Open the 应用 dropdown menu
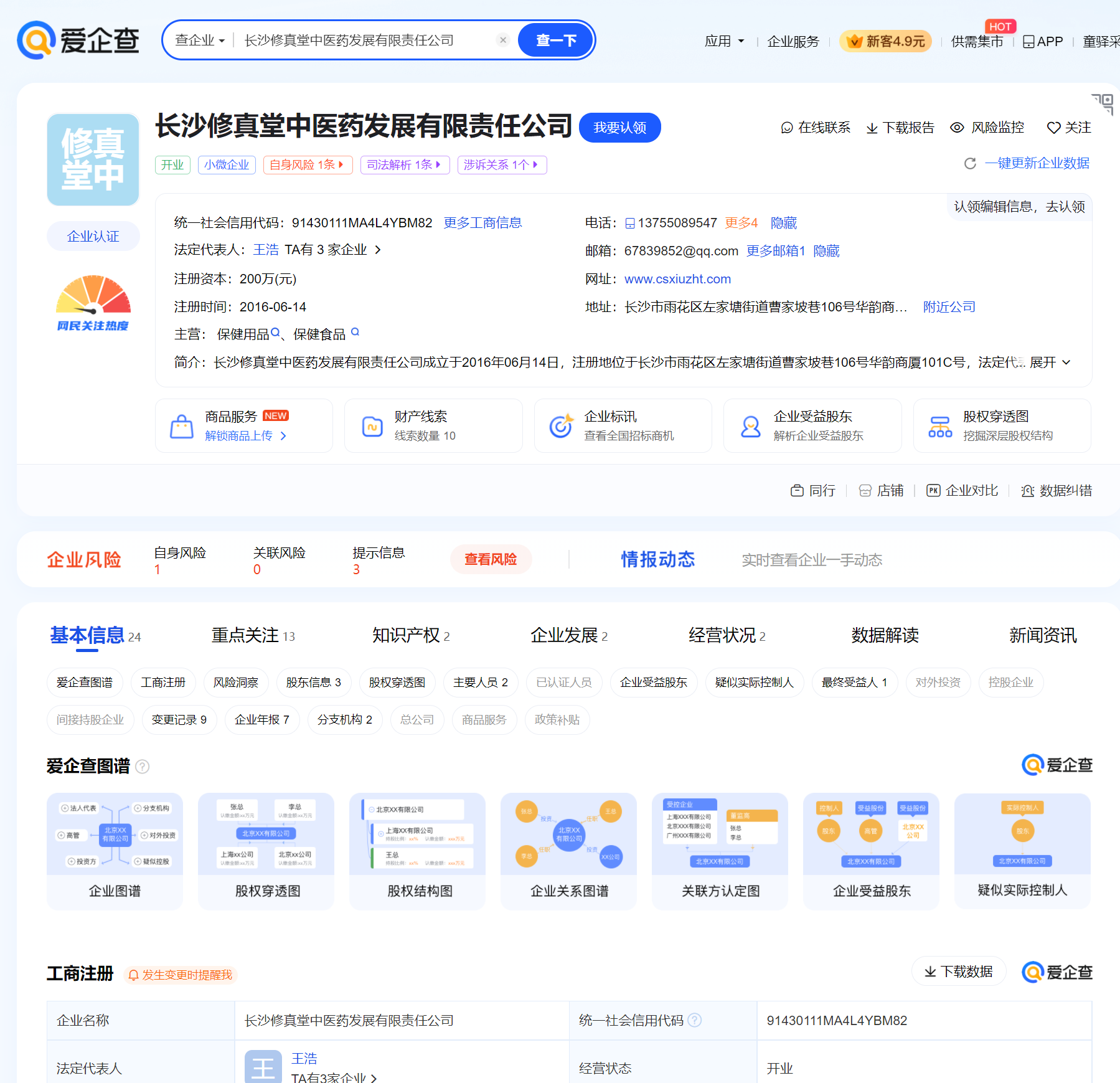The height and width of the screenshot is (1083, 1120). coord(723,40)
